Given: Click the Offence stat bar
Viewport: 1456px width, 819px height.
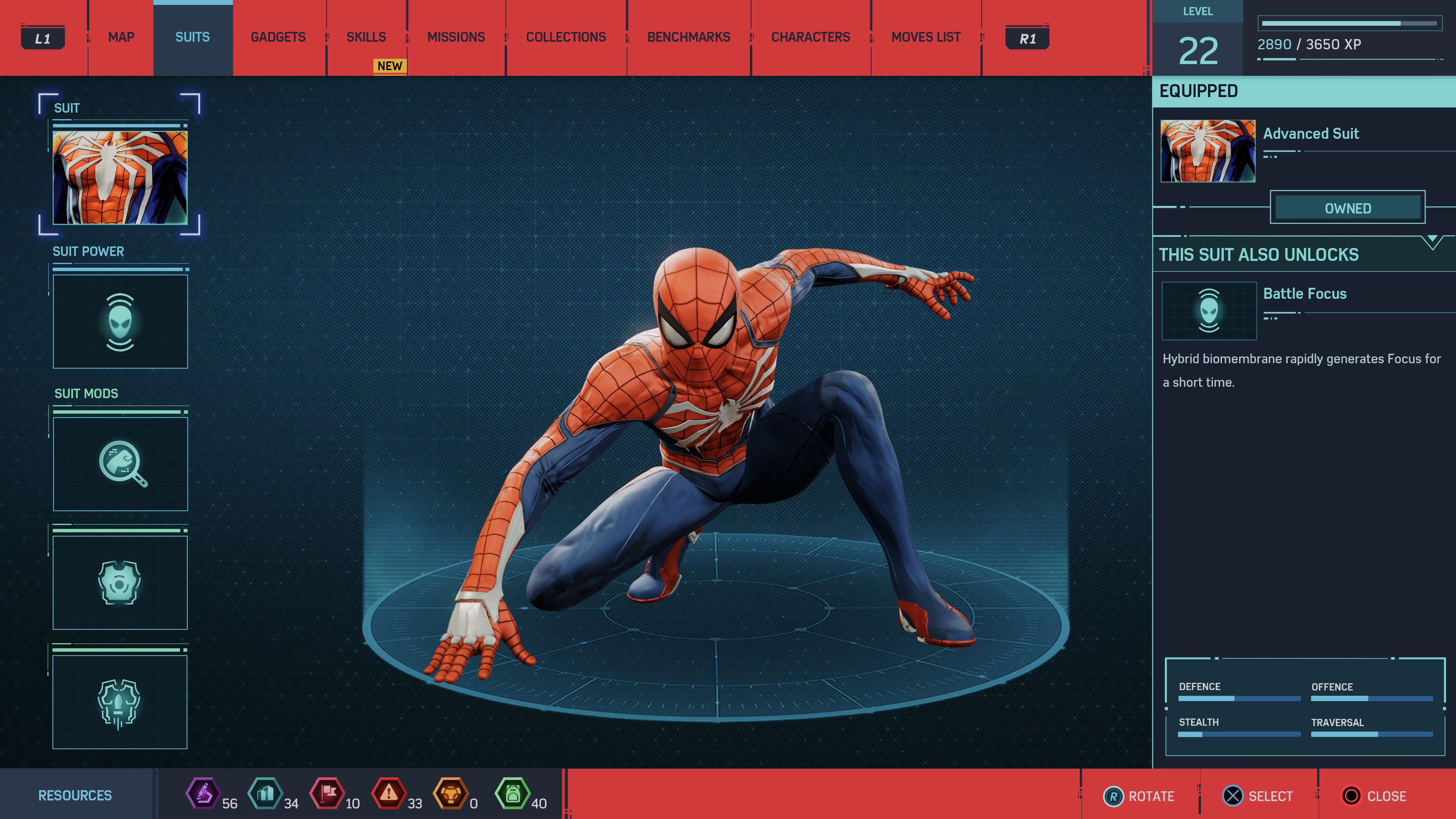Looking at the screenshot, I should tap(1372, 698).
